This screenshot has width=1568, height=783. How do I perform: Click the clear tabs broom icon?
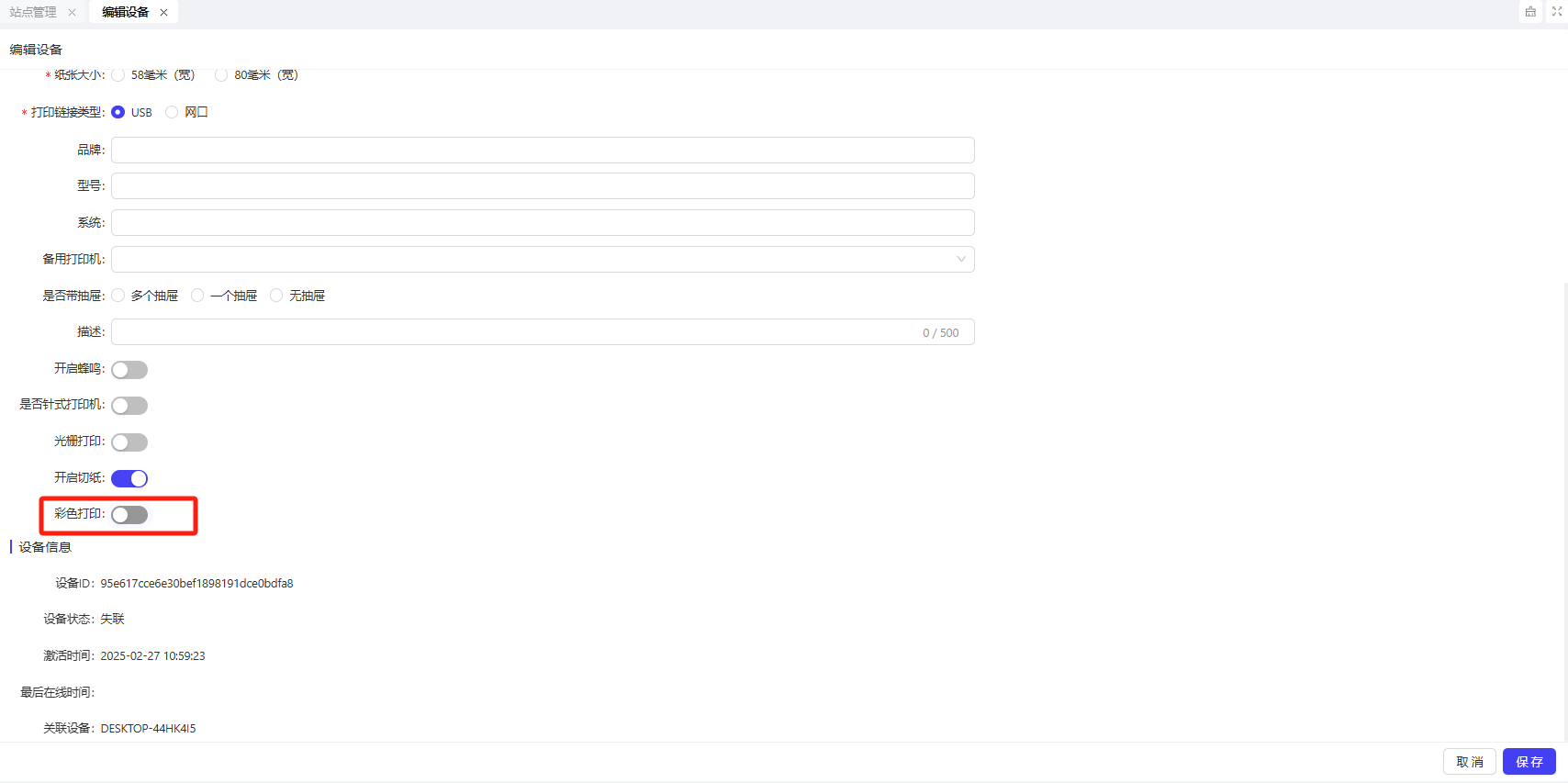pos(1530,12)
